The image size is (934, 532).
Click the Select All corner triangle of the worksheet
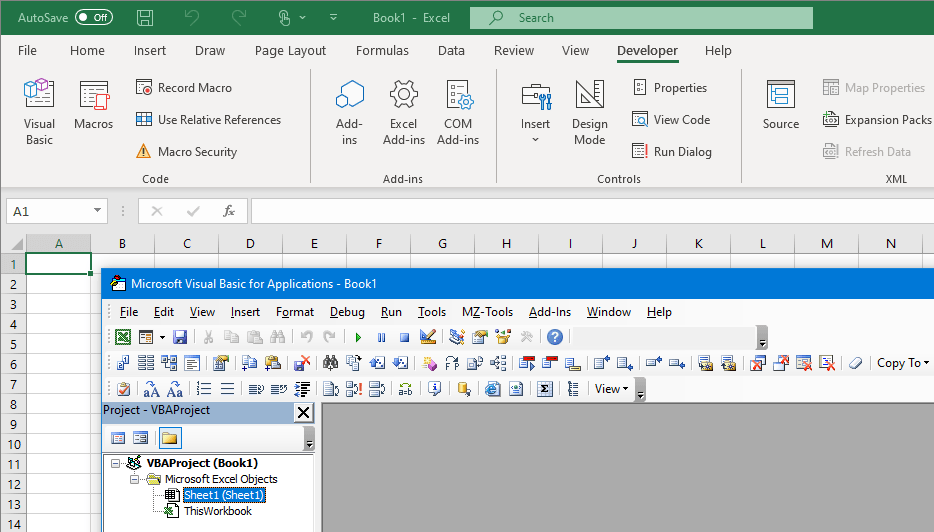point(17,244)
